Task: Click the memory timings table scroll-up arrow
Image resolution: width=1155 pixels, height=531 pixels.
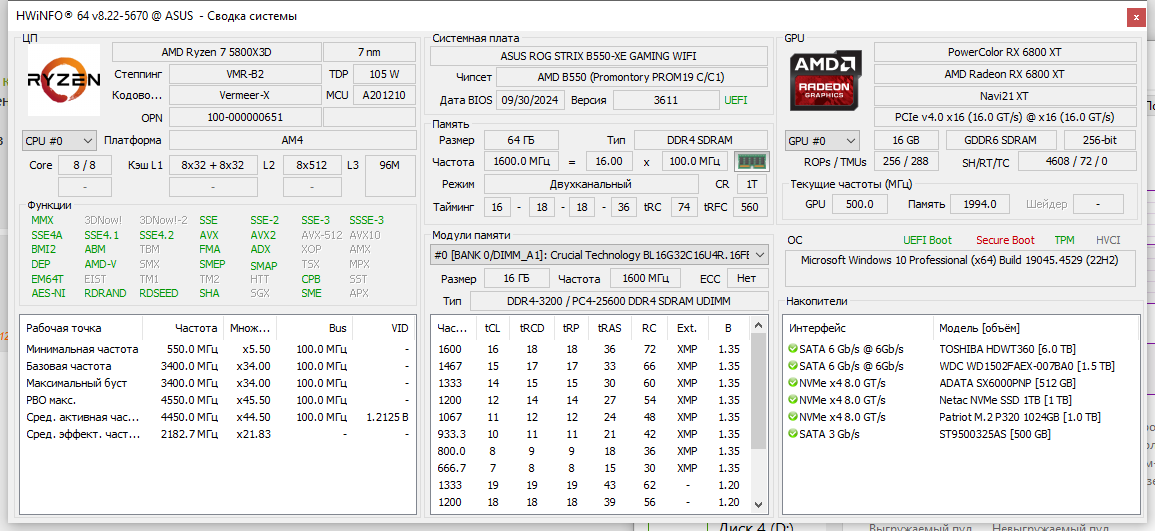Action: 758,325
